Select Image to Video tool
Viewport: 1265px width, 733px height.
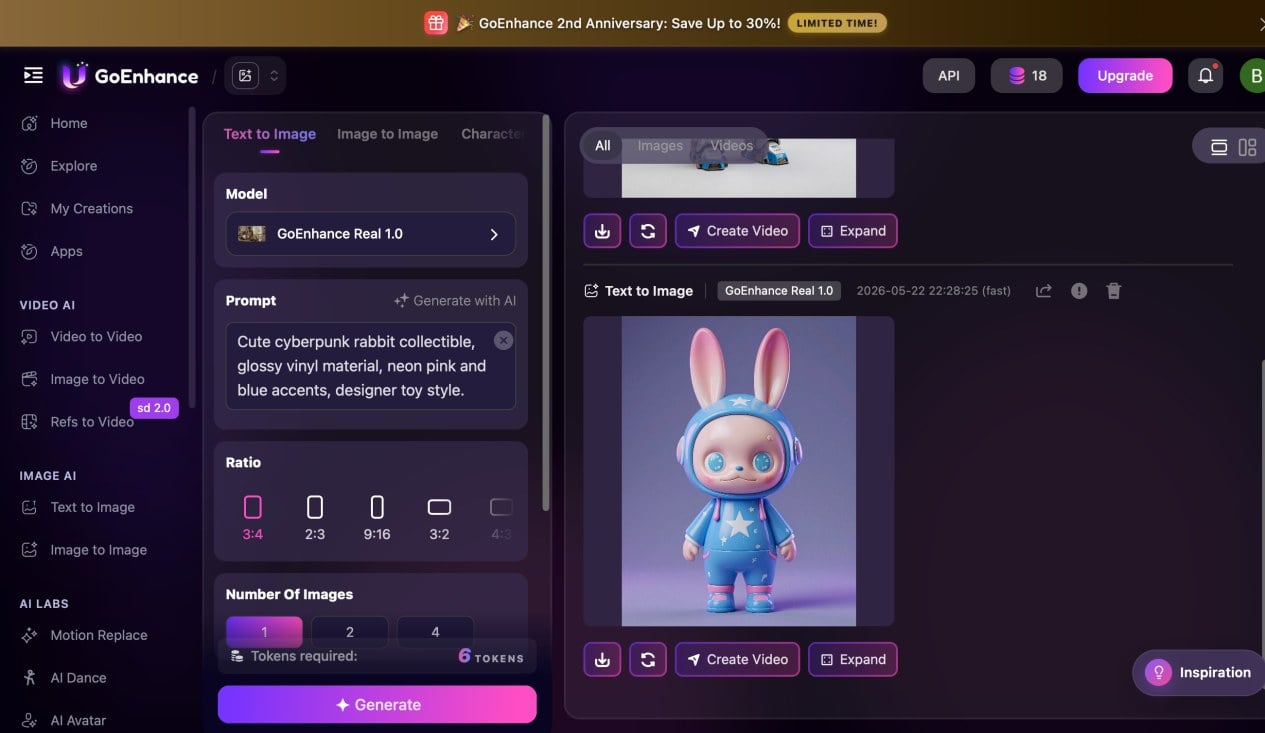coord(97,379)
